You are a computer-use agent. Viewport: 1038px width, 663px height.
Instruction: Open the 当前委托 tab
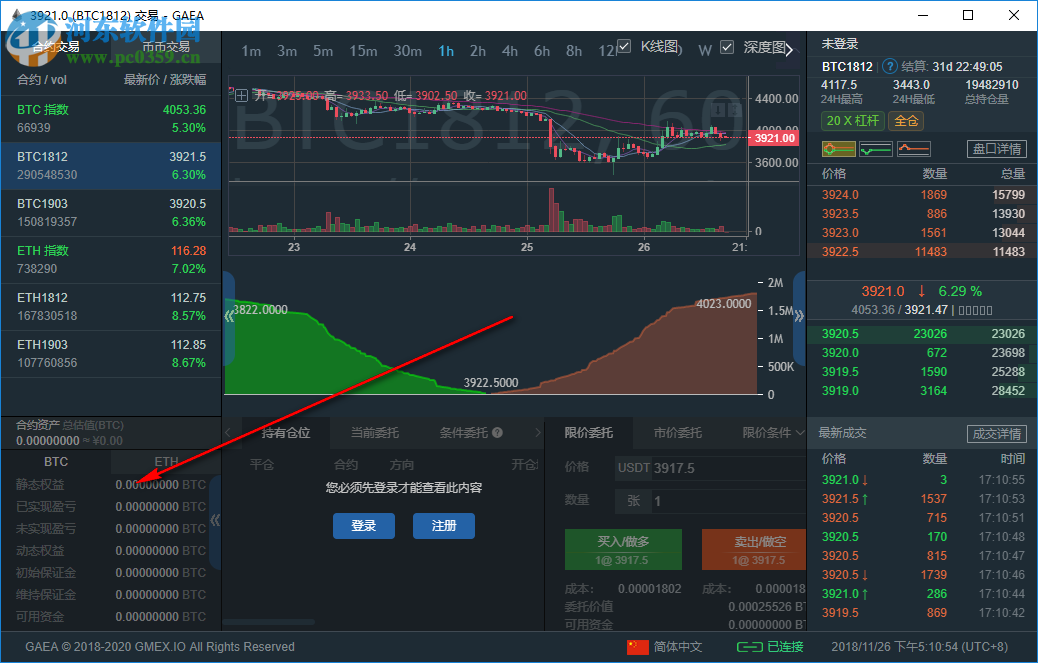pos(375,433)
